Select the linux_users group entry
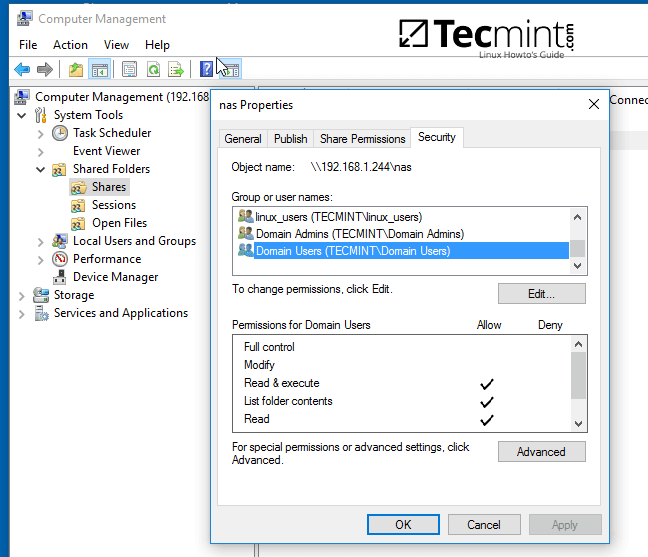648x557 pixels. tap(338, 217)
